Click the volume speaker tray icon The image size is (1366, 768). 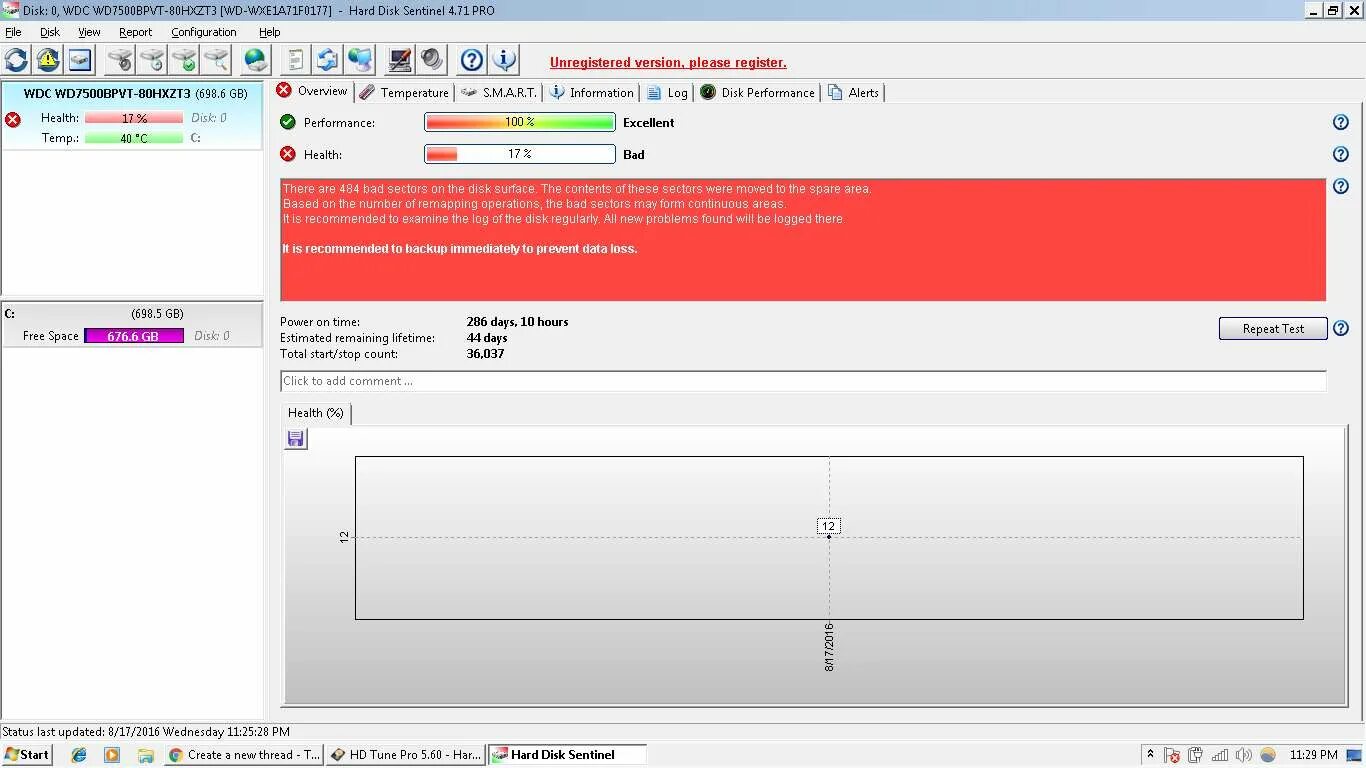click(1243, 755)
